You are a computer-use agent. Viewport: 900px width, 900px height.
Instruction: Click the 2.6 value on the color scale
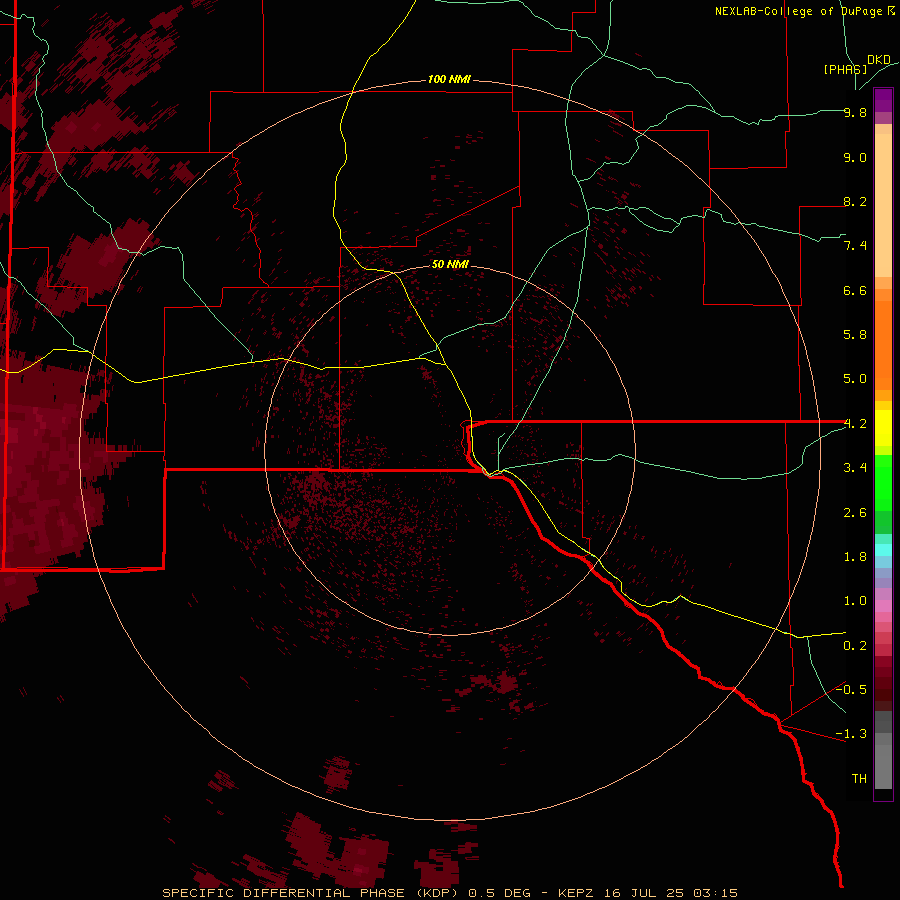(855, 513)
